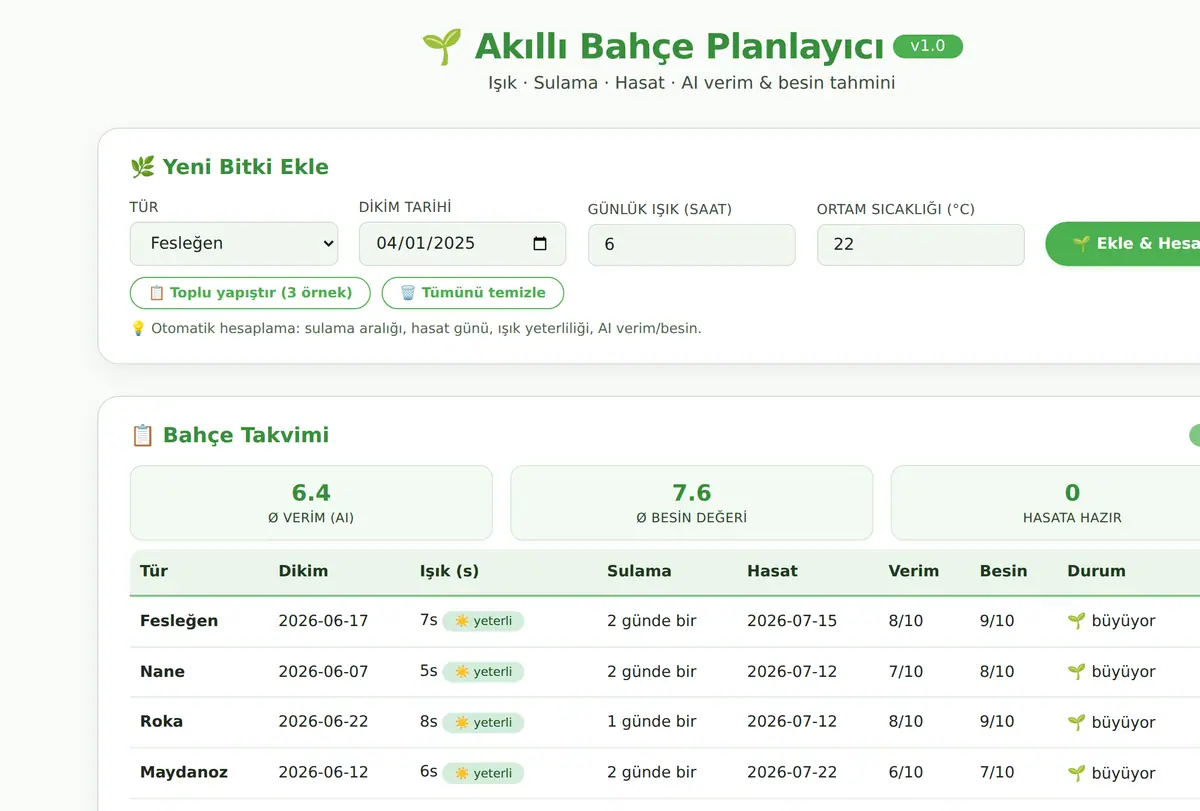The height and width of the screenshot is (811, 1200).
Task: Click Tümünü temizle button
Action: (473, 293)
